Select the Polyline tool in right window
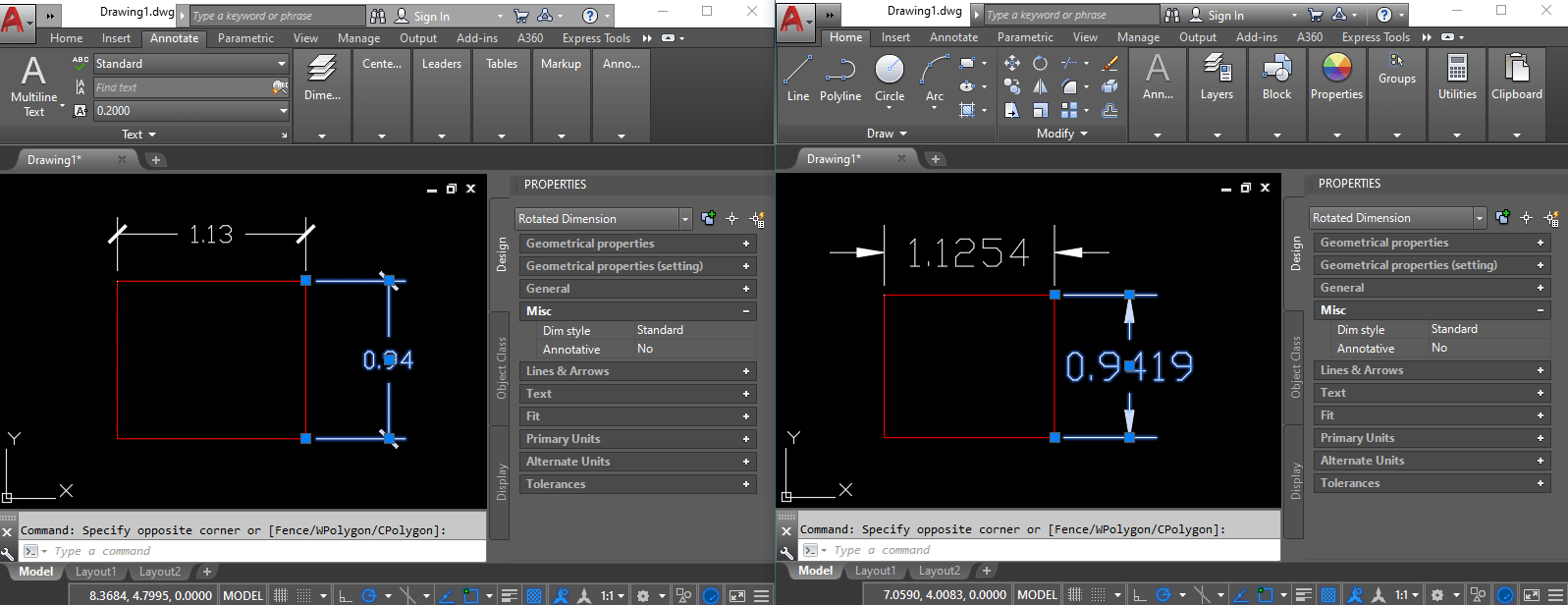The height and width of the screenshot is (605, 1568). point(840,79)
